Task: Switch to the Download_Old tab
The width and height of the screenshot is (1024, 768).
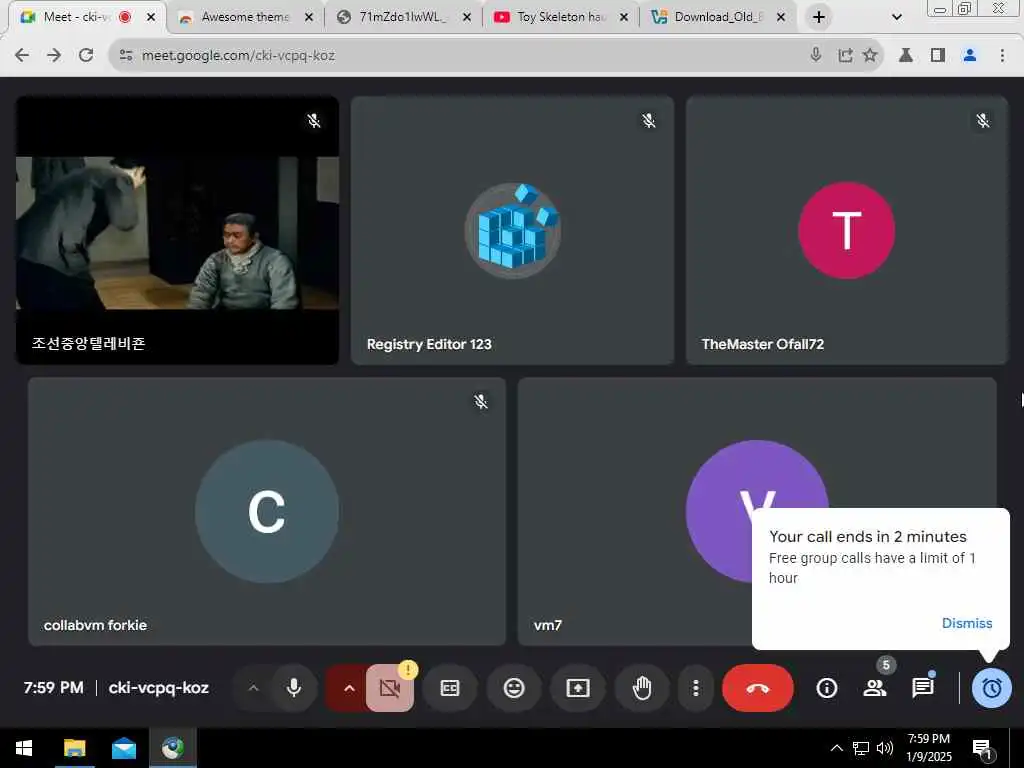Action: pyautogui.click(x=717, y=17)
